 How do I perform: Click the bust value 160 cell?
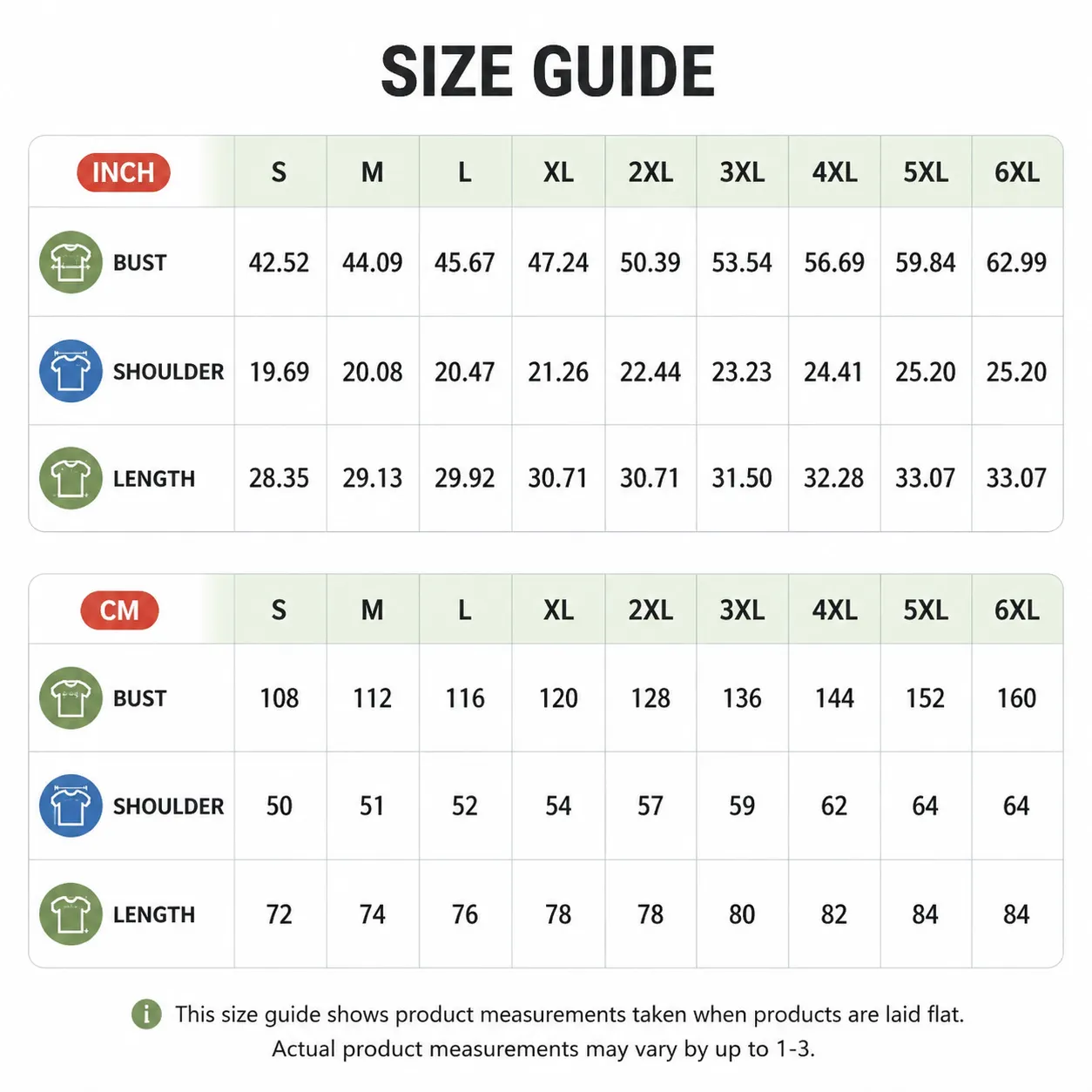coord(1017,698)
